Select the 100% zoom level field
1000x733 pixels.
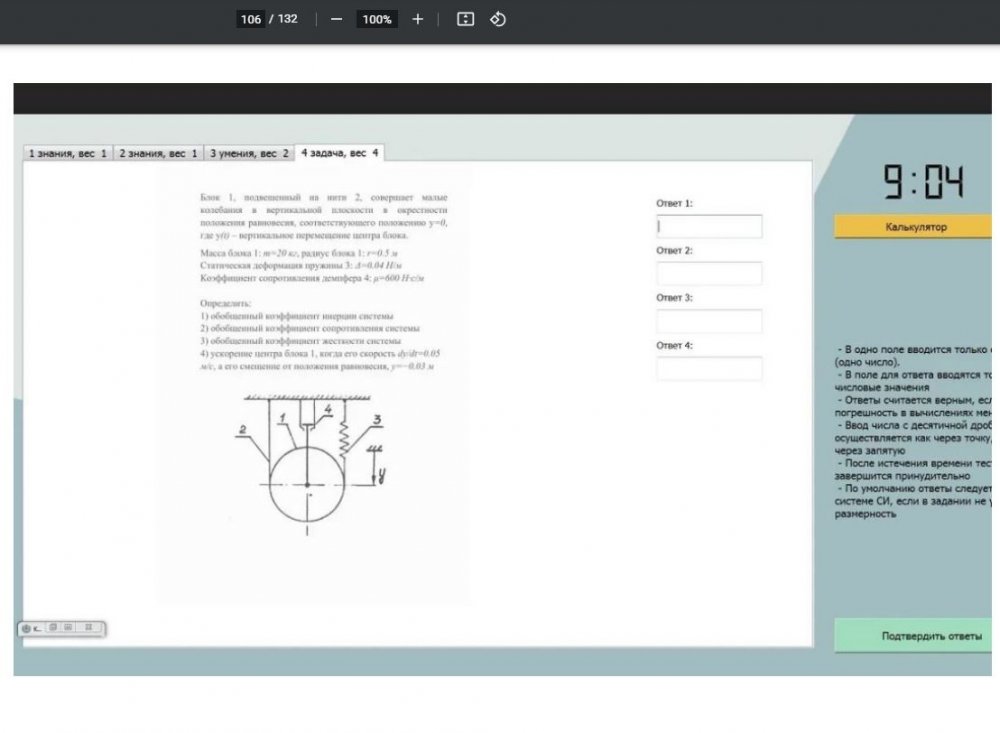point(376,19)
